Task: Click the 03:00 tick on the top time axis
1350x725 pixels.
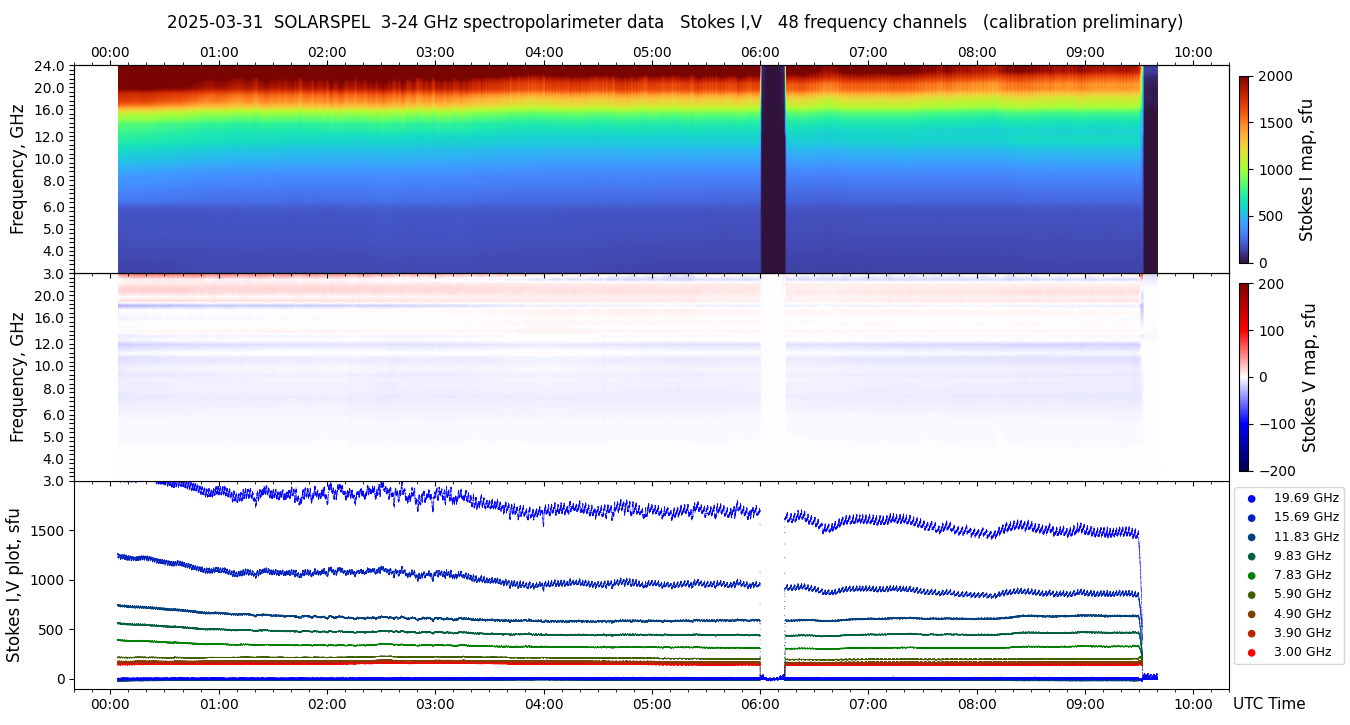Action: pyautogui.click(x=435, y=52)
